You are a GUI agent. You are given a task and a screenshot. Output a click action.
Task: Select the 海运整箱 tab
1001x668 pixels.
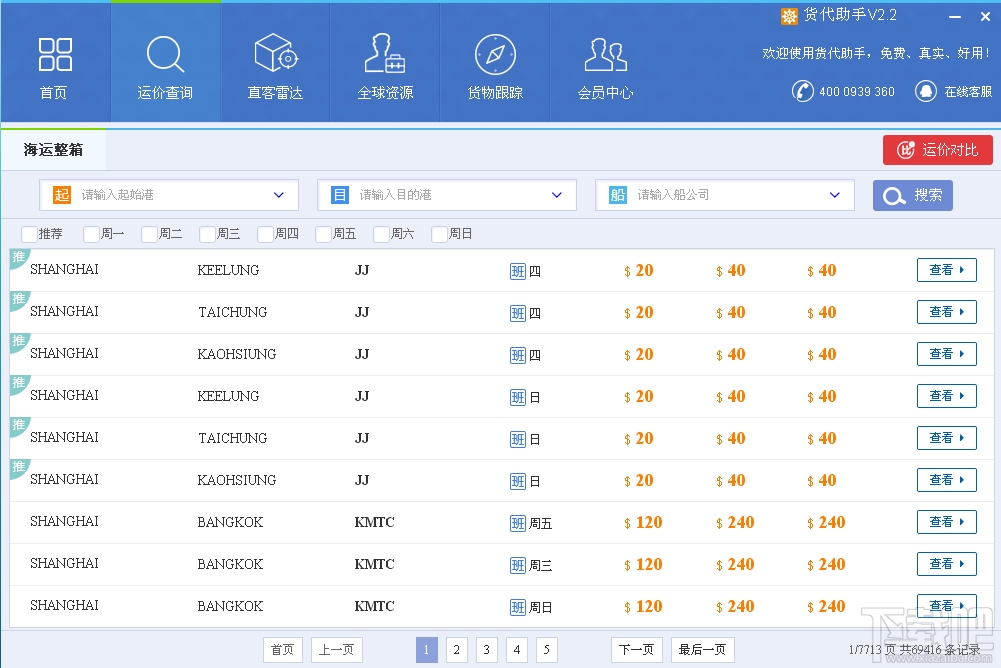[54, 150]
